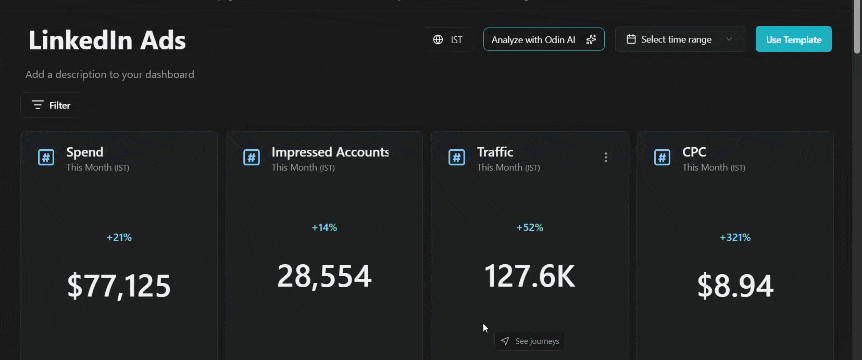
Task: Open the Filter button
Action: click(x=51, y=106)
